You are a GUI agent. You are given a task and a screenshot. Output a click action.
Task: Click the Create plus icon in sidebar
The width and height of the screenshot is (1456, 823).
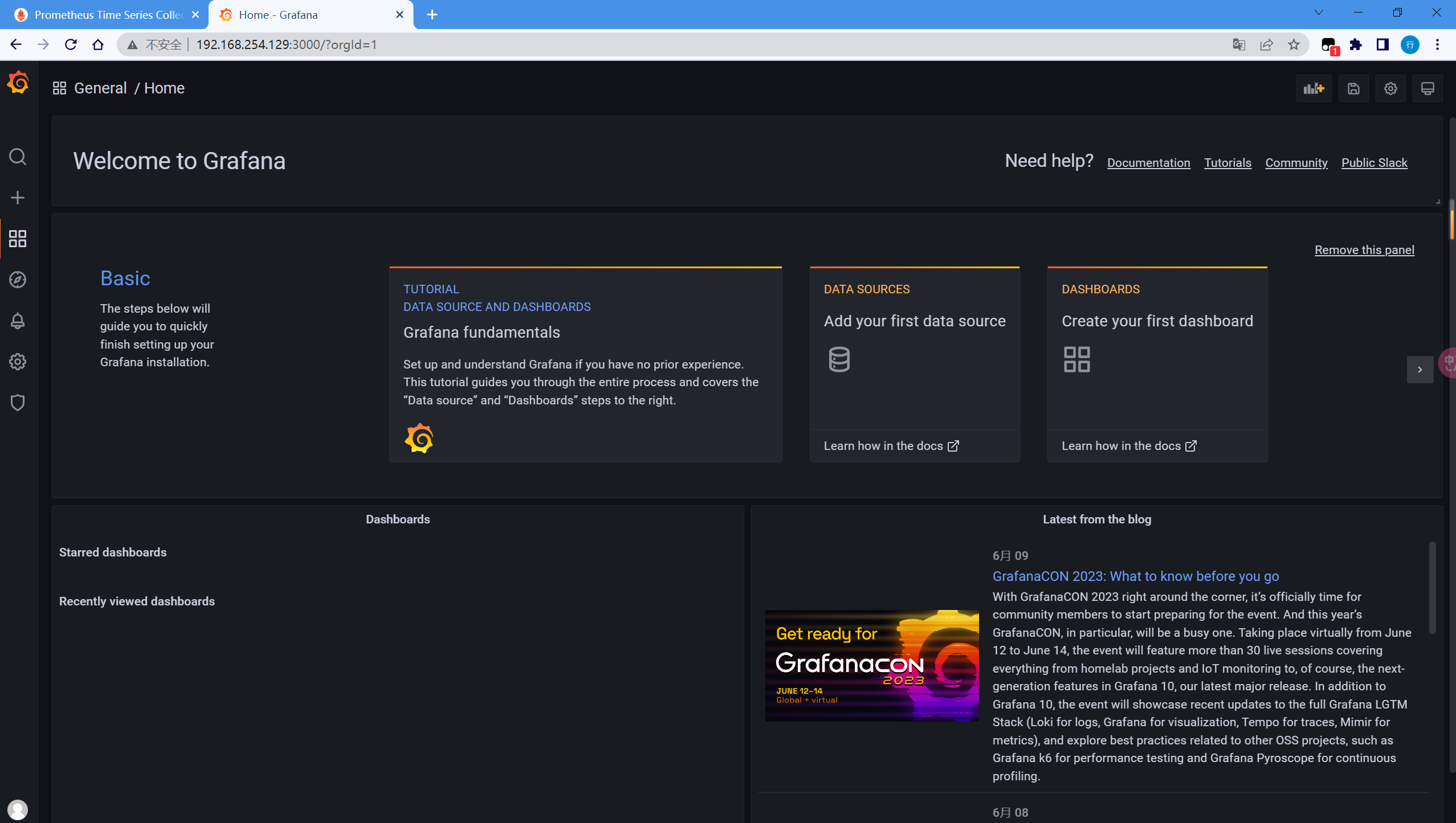[18, 198]
